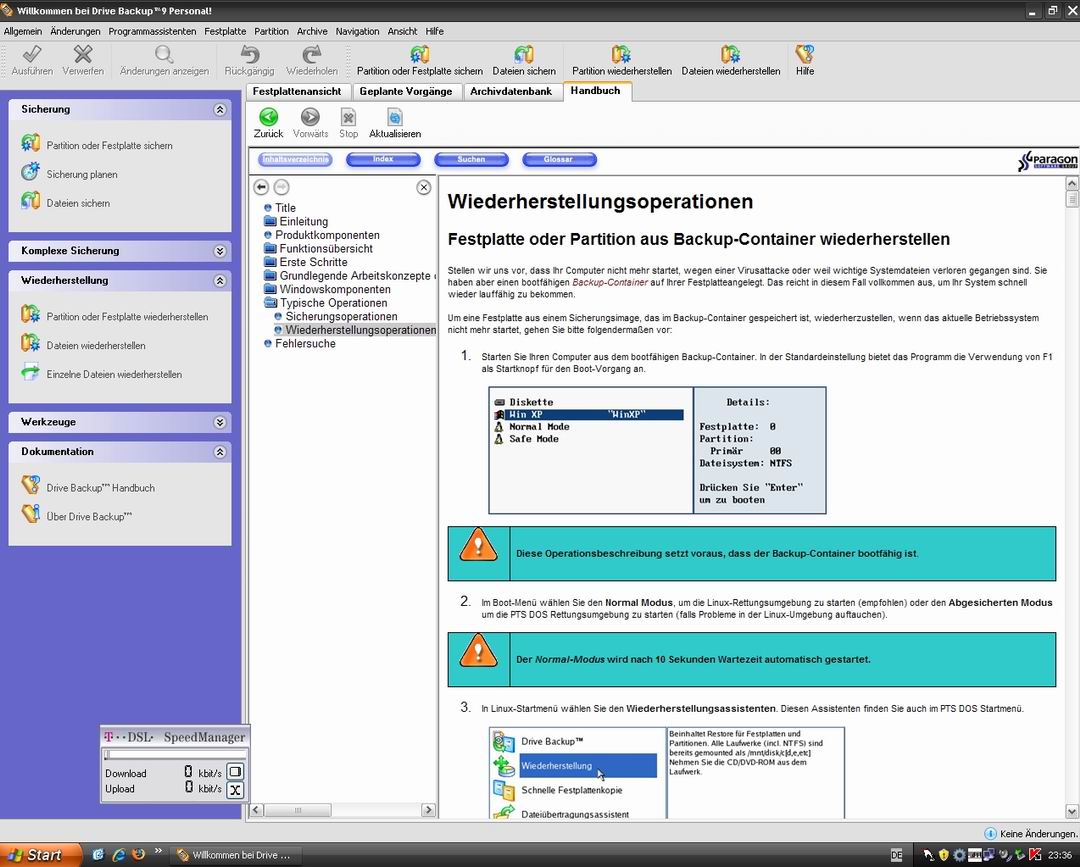Click the Wiederholen redo toolbar icon
Viewport: 1080px width, 867px height.
coord(312,54)
